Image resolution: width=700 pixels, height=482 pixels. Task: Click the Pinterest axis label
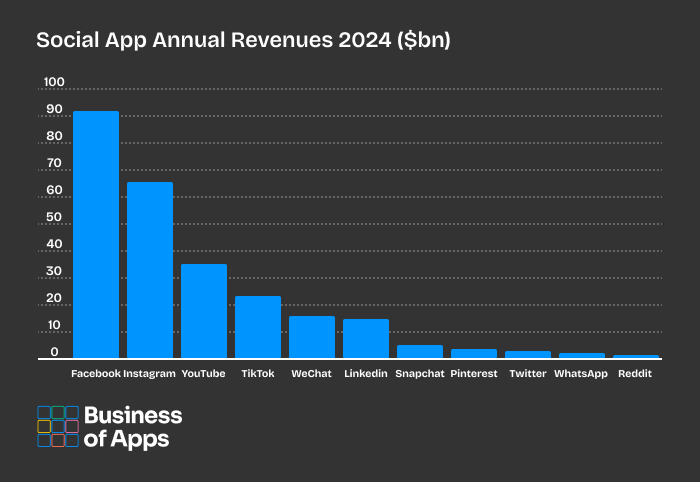coord(474,374)
